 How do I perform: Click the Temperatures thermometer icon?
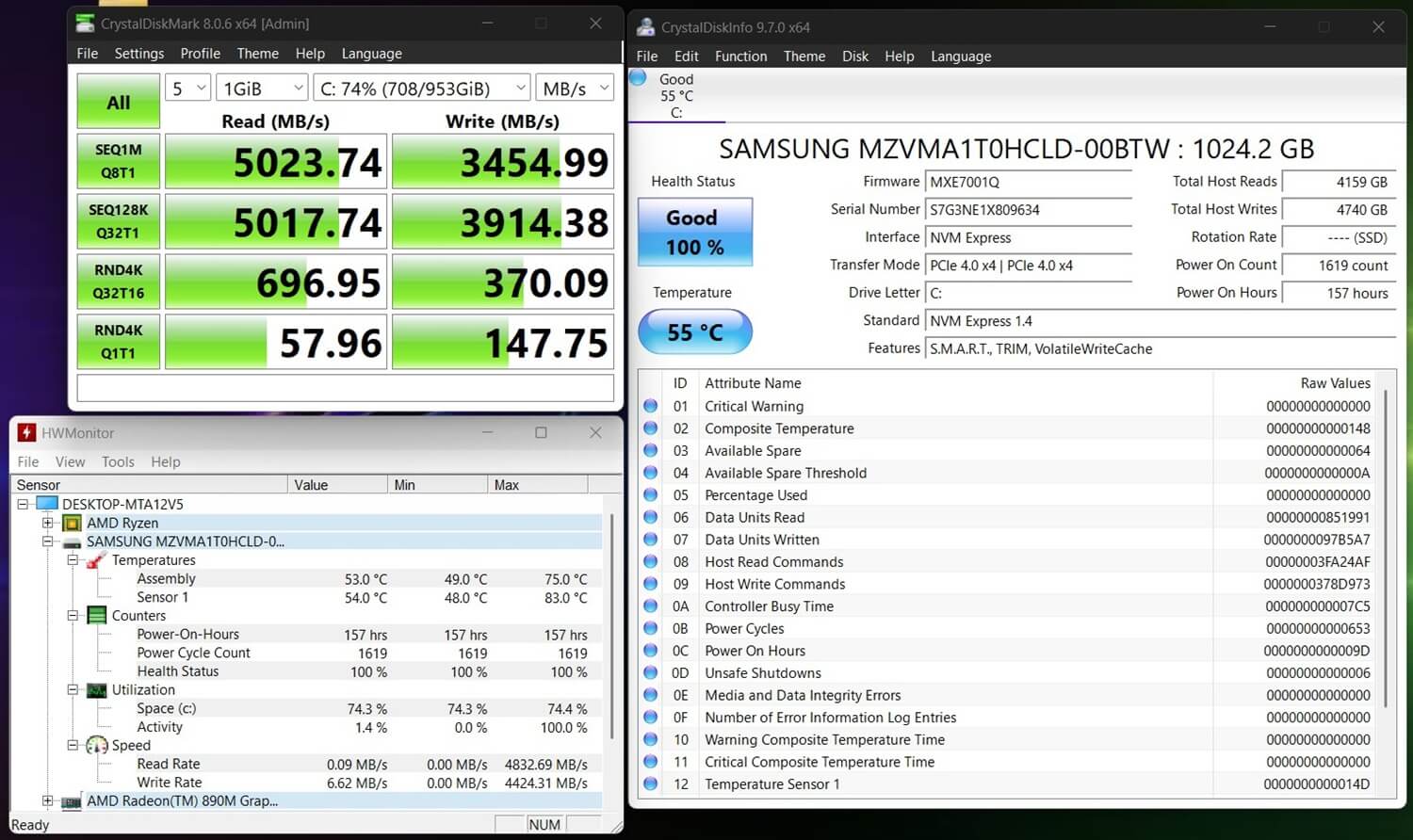pyautogui.click(x=96, y=560)
